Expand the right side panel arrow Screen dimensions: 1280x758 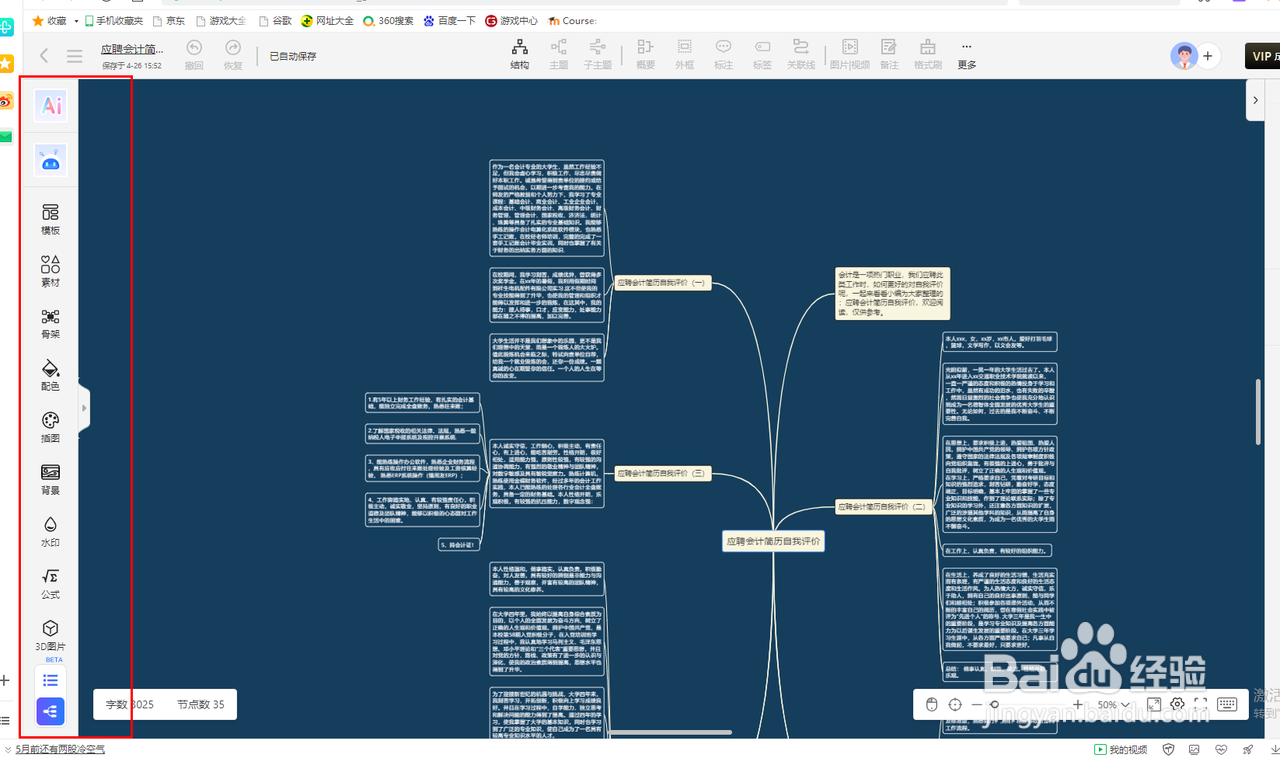point(1256,100)
